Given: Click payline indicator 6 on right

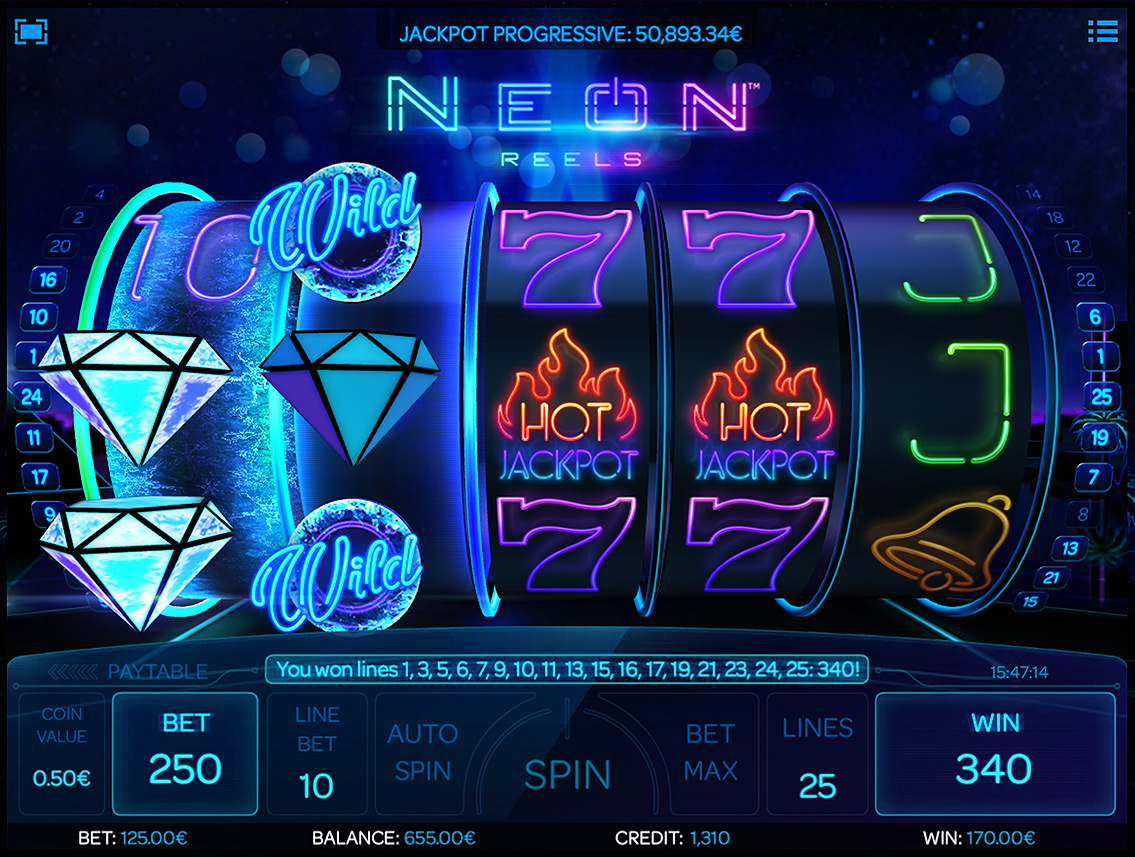Looking at the screenshot, I should click(1094, 316).
